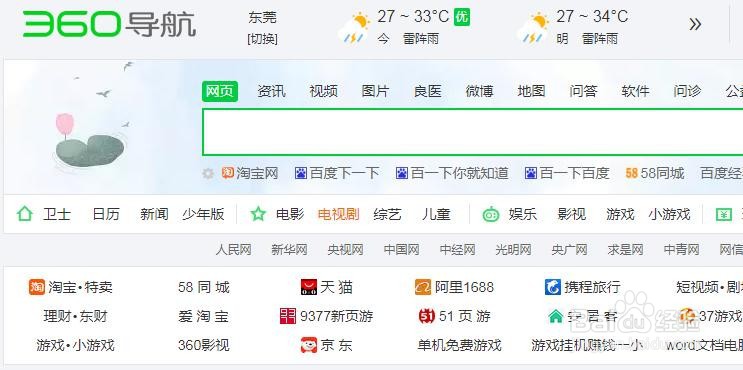
Task: Open the 新华网 news site link
Action: point(289,249)
